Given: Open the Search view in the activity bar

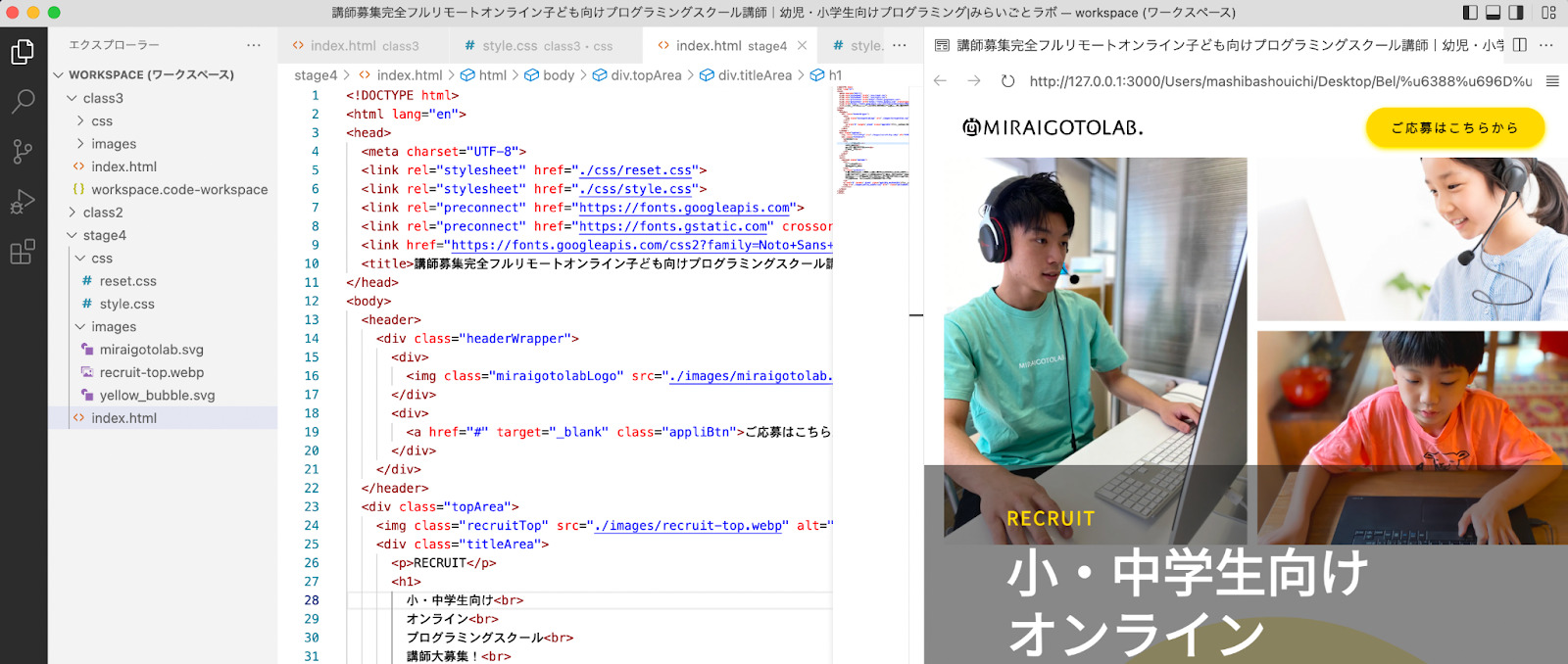Looking at the screenshot, I should pos(23,101).
